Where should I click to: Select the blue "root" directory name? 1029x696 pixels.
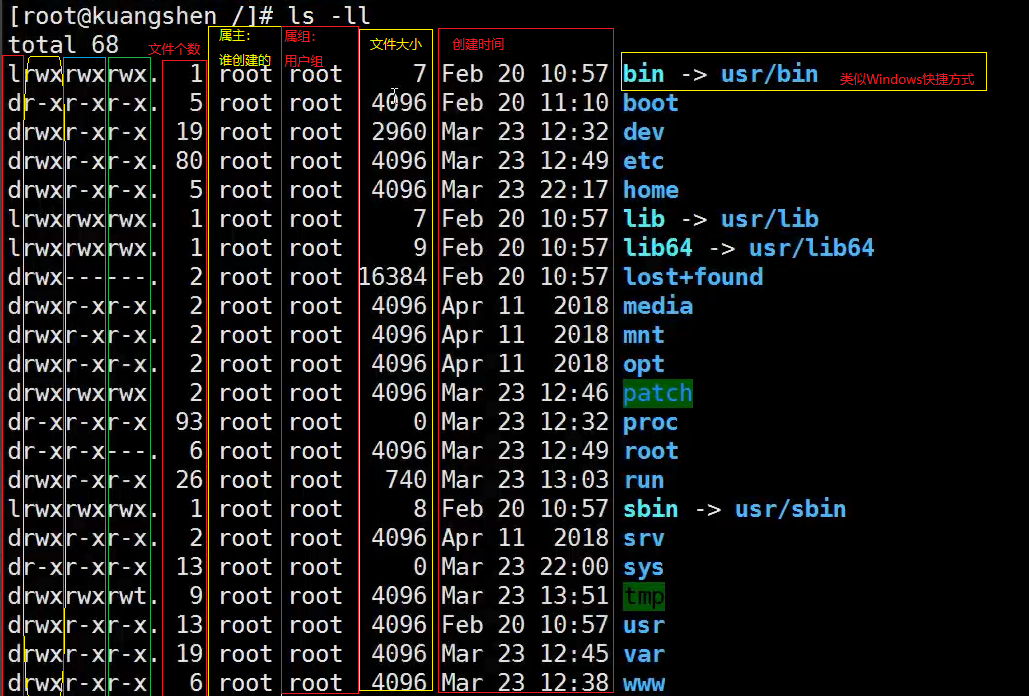point(651,451)
